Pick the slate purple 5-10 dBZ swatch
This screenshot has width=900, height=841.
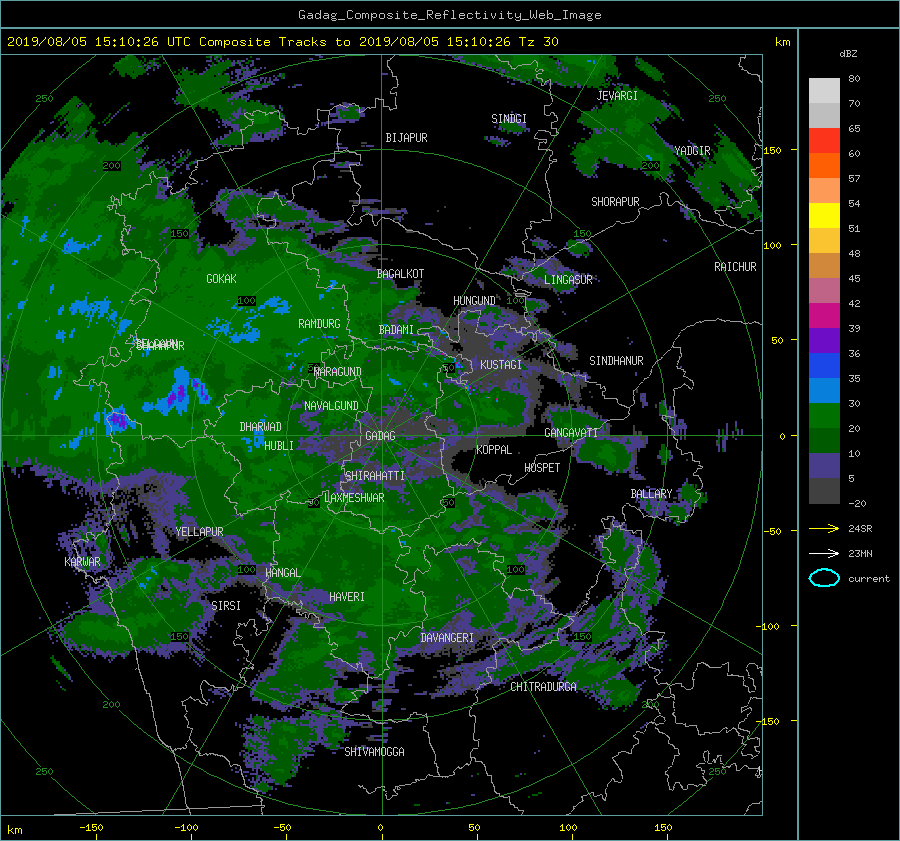click(x=824, y=466)
